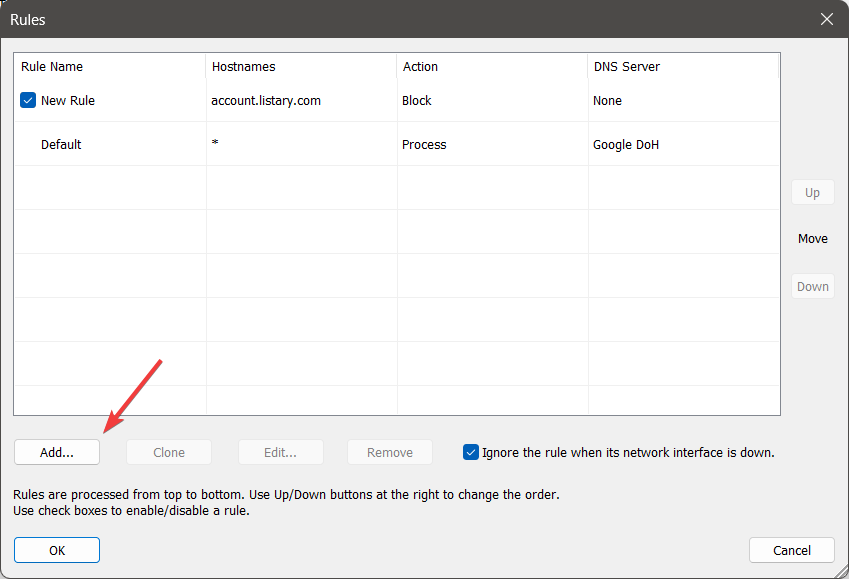The image size is (849, 579).
Task: Move the rule Down in order
Action: [812, 286]
